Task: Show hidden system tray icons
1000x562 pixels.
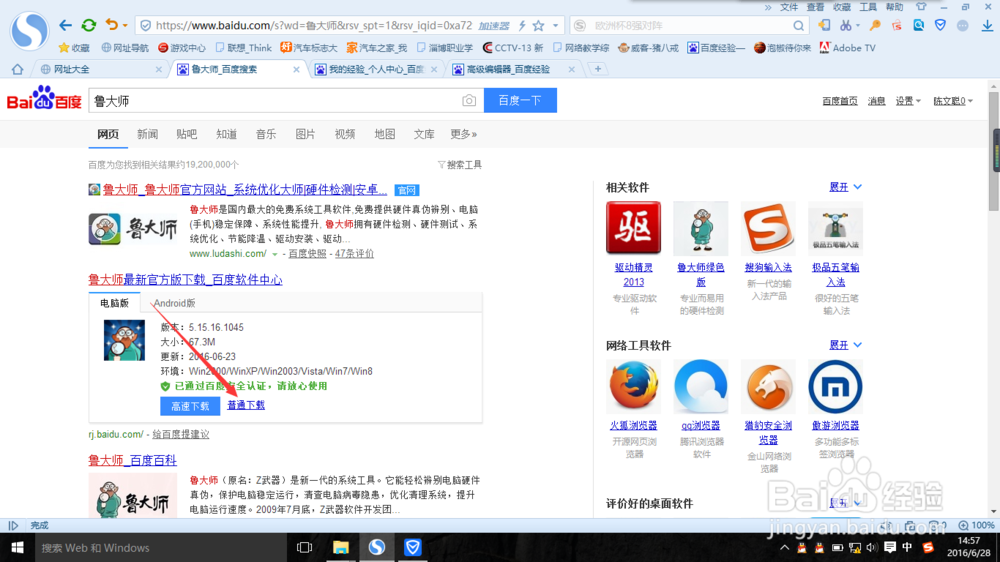Action: [784, 547]
